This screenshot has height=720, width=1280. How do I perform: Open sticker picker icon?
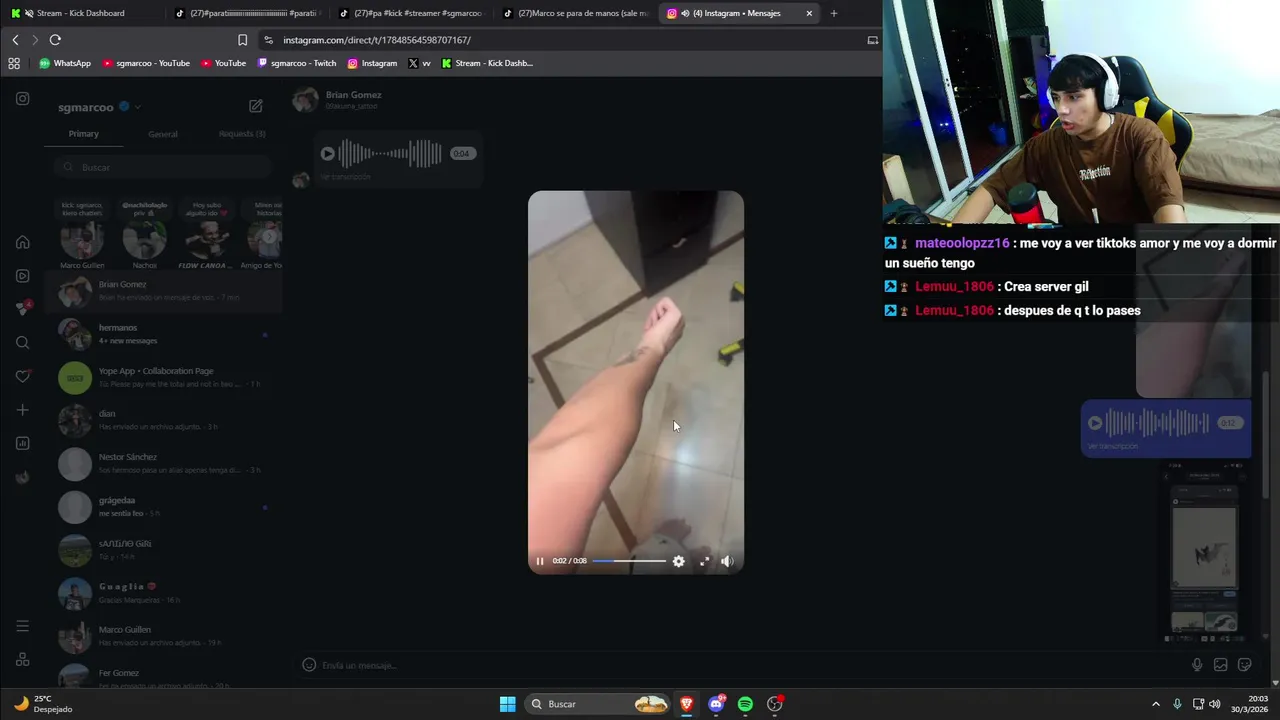tap(1245, 665)
